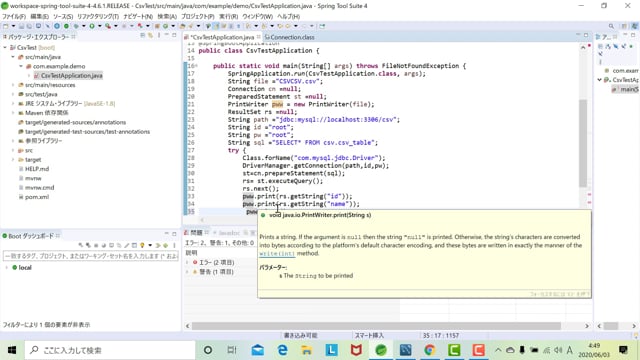
Task: Maximize the editor area with its maximize icon
Action: pos(586,36)
